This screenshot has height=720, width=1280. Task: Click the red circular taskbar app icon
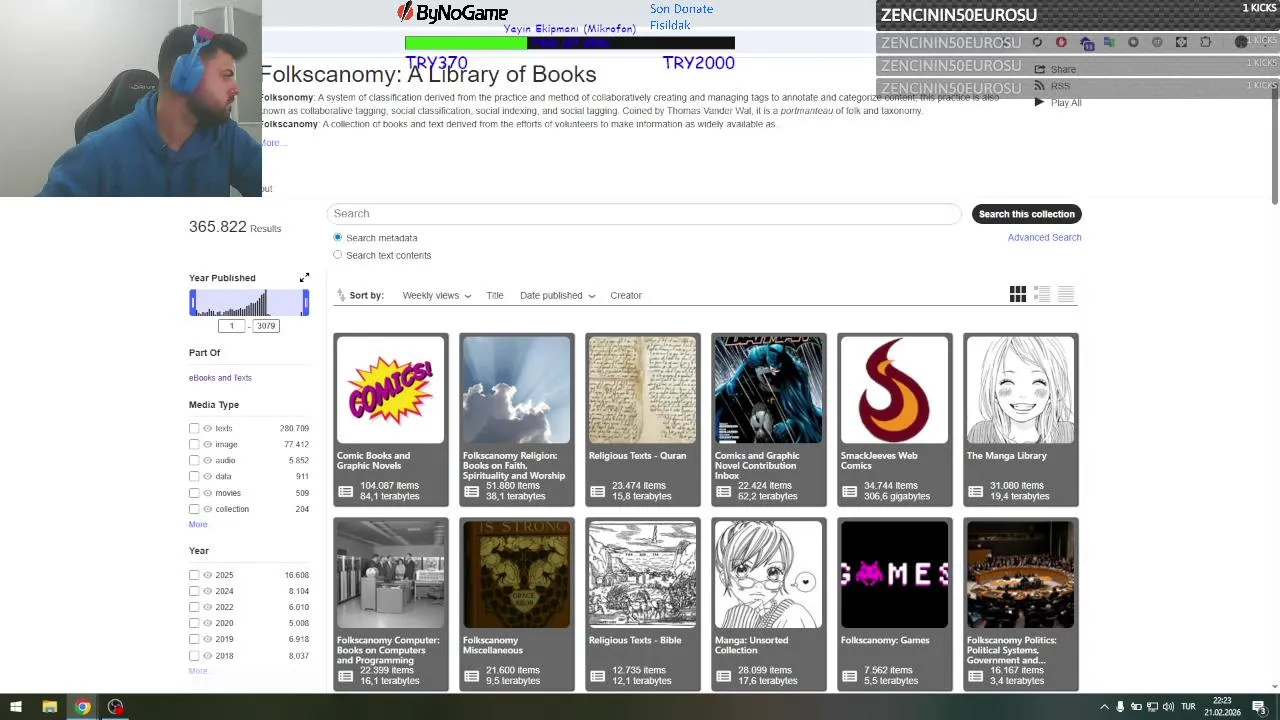pos(116,707)
